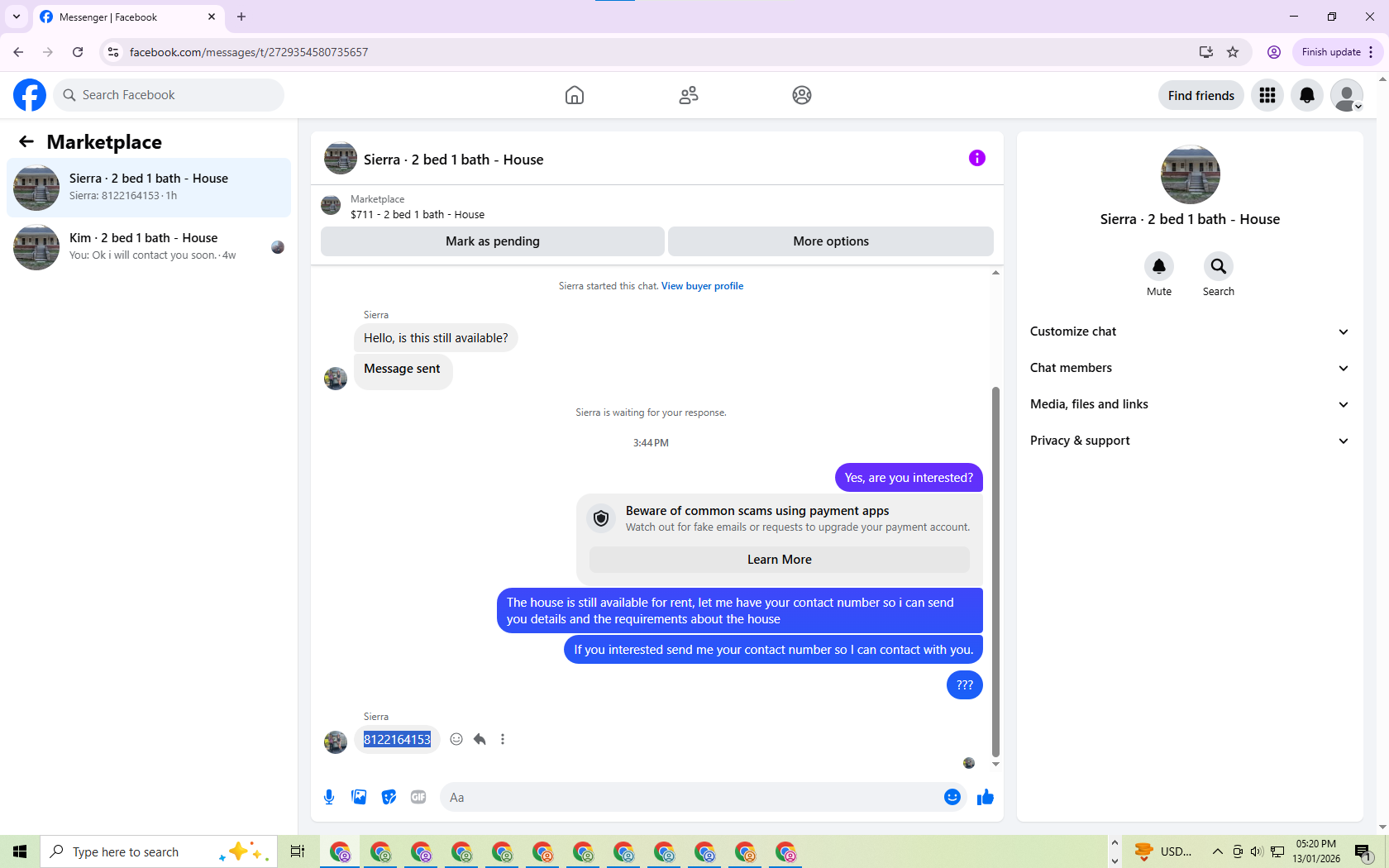This screenshot has height=868, width=1389.
Task: Open the Groups icon in top navigation
Action: [x=802, y=95]
